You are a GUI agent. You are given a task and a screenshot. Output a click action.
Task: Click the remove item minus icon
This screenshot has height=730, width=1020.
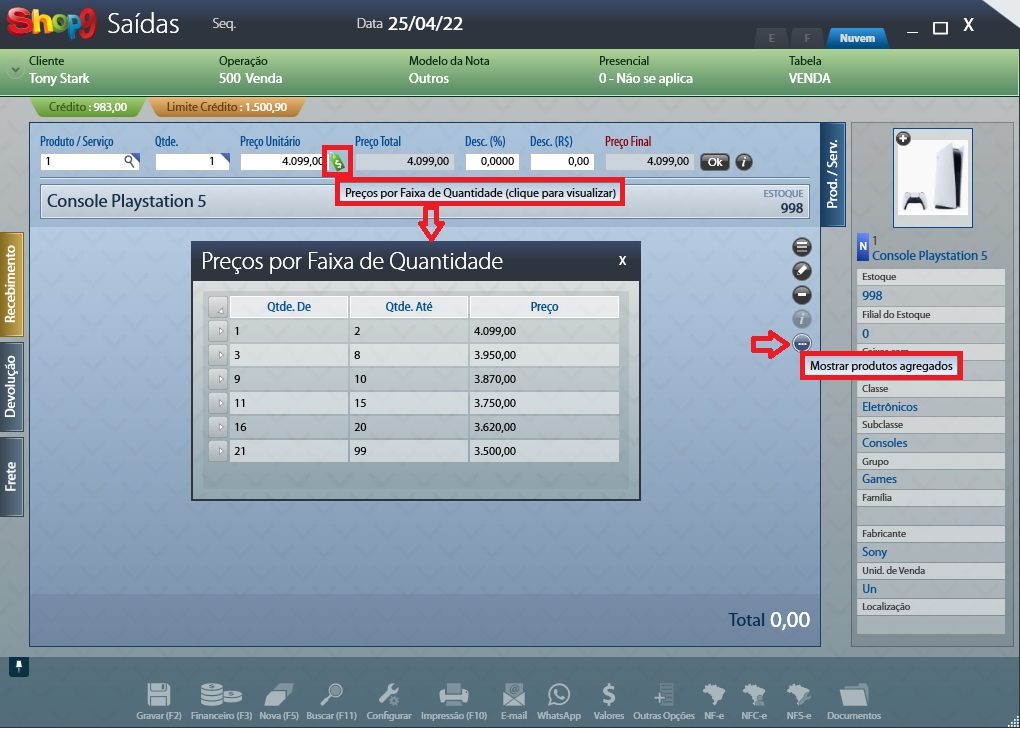pos(801,295)
